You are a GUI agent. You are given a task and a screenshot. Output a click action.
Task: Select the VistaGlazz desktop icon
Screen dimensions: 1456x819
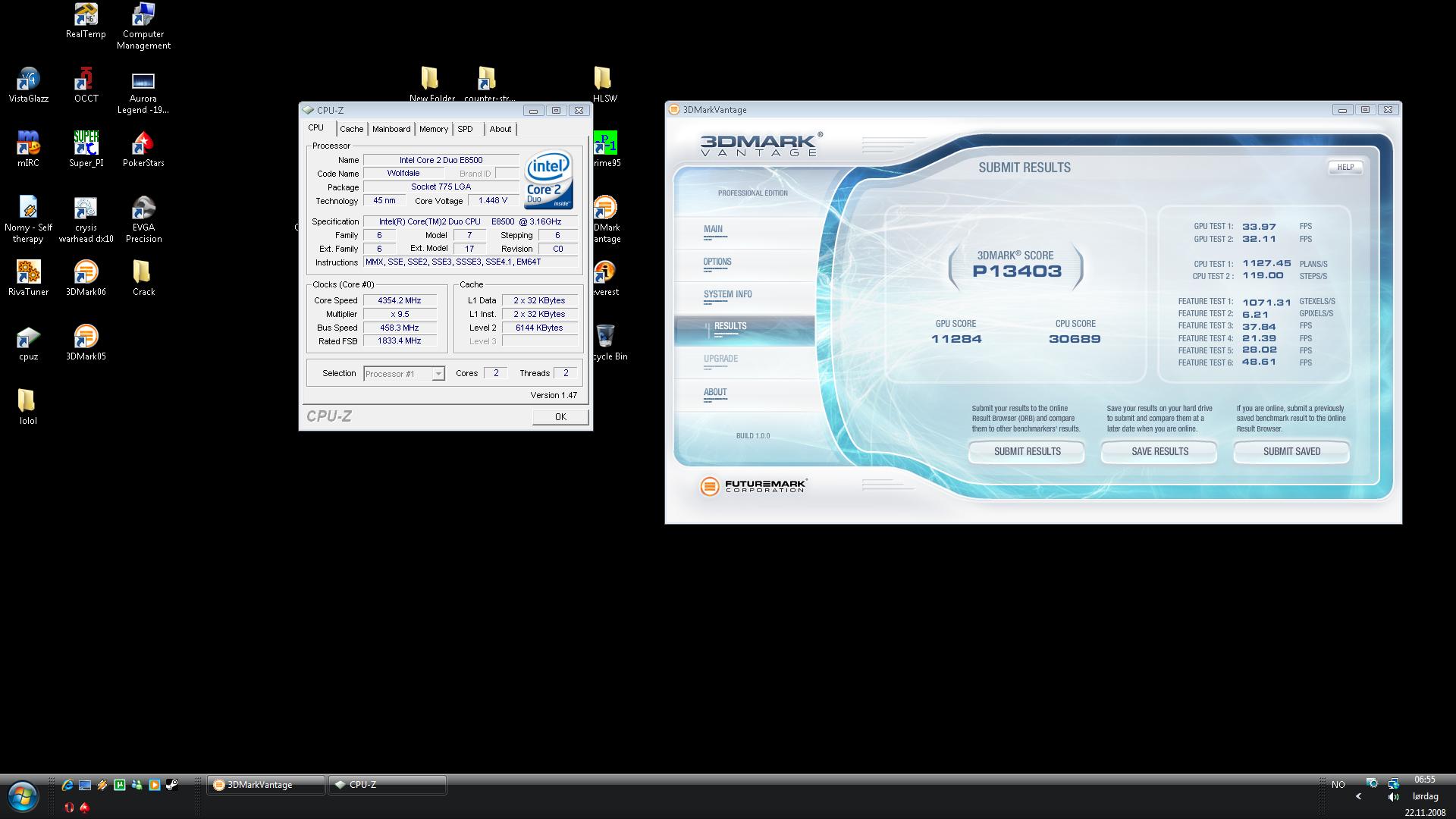tap(28, 85)
